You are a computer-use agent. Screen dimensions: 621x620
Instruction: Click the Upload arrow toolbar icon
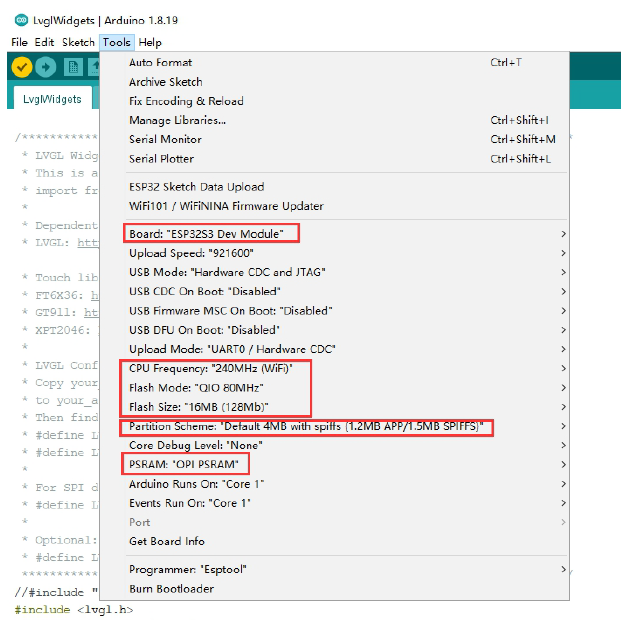[x=46, y=67]
